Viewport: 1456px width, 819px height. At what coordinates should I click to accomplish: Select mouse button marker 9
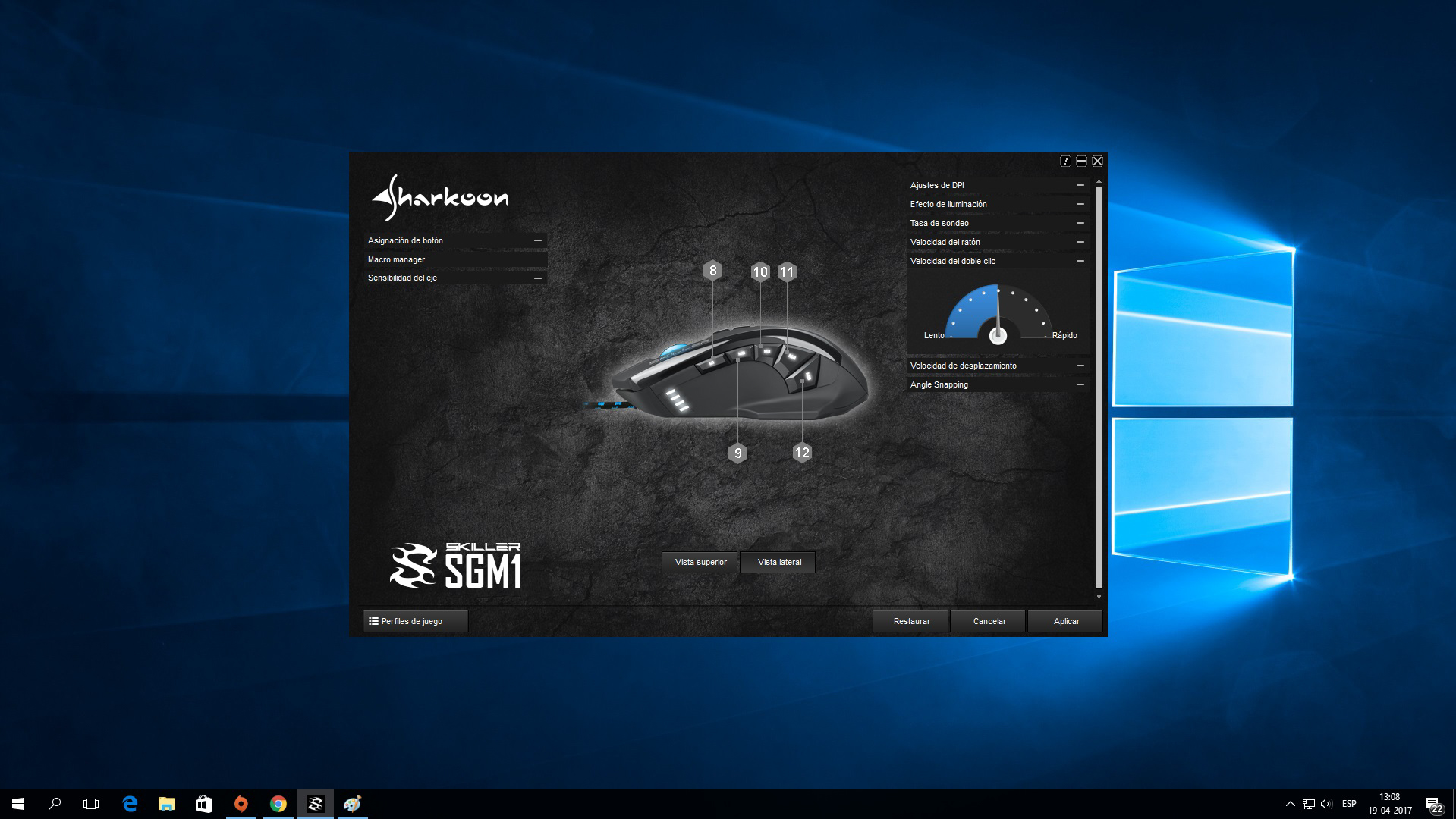pyautogui.click(x=737, y=453)
